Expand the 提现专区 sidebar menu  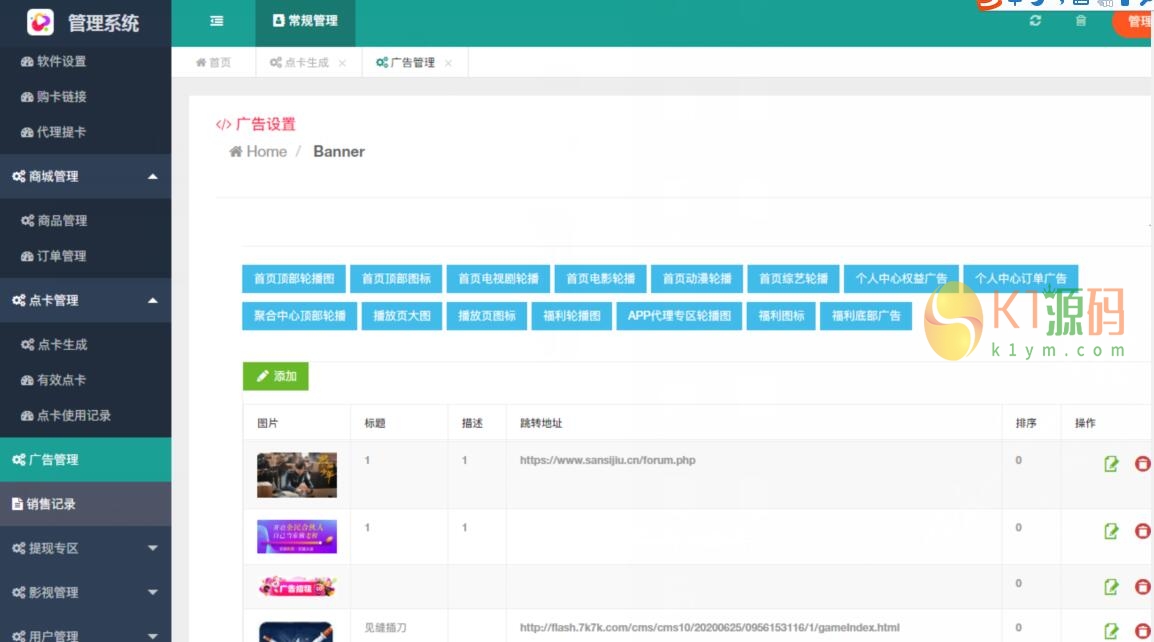tap(152, 548)
